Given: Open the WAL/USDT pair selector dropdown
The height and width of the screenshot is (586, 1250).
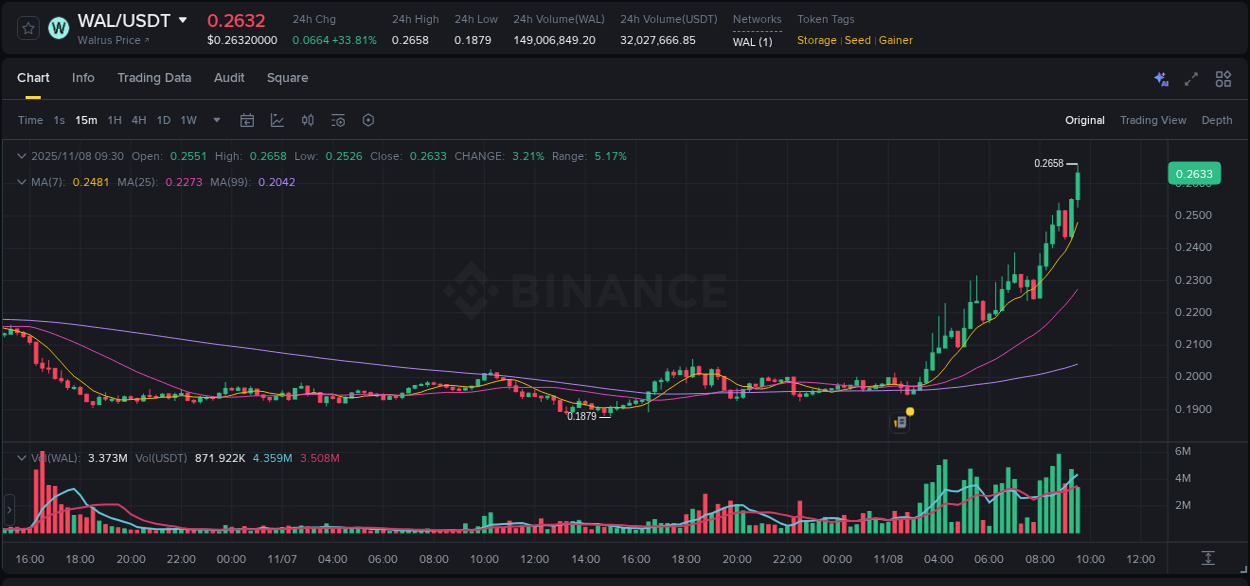Looking at the screenshot, I should (183, 19).
